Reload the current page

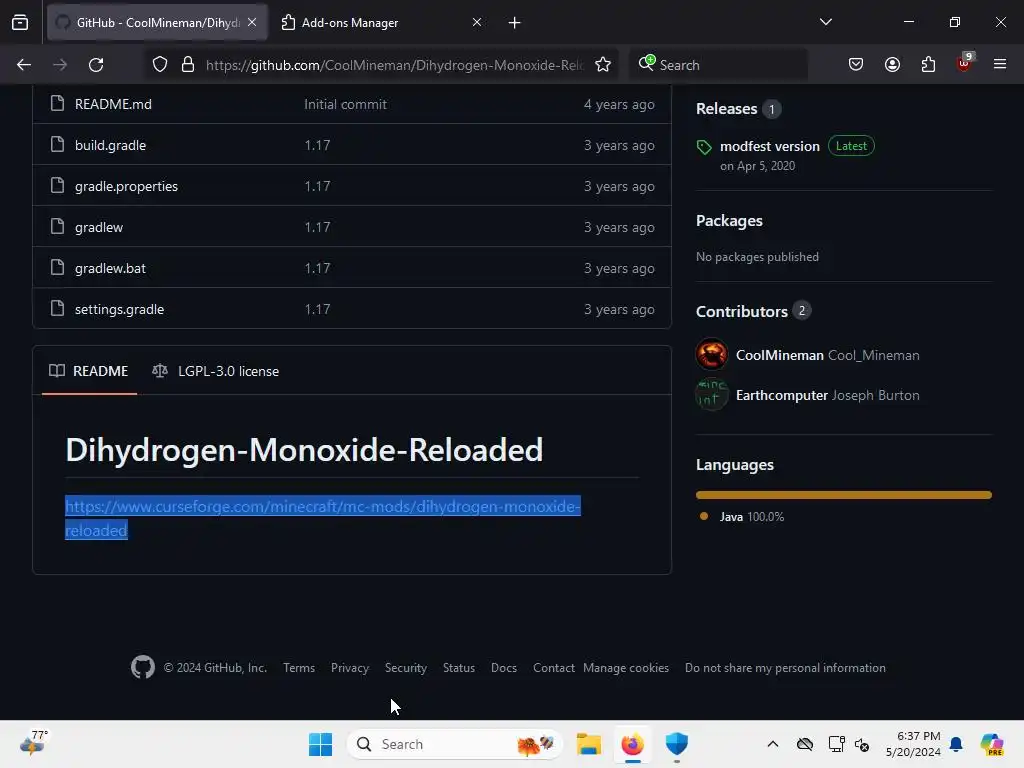click(96, 65)
